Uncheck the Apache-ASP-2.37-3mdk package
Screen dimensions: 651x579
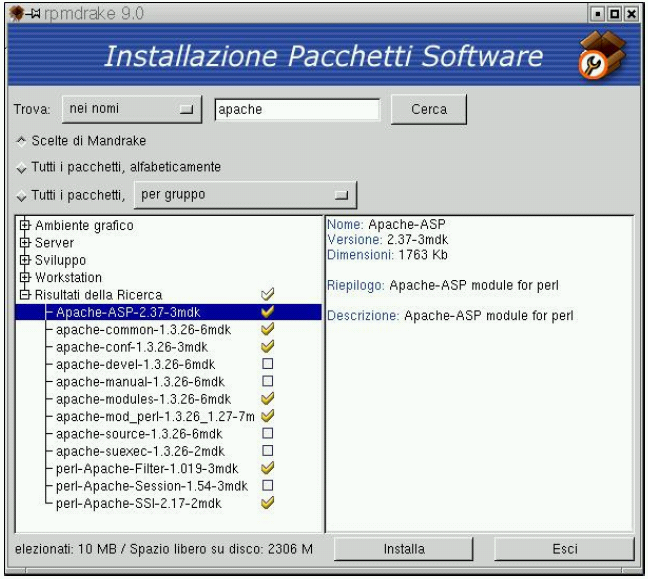coord(267,312)
